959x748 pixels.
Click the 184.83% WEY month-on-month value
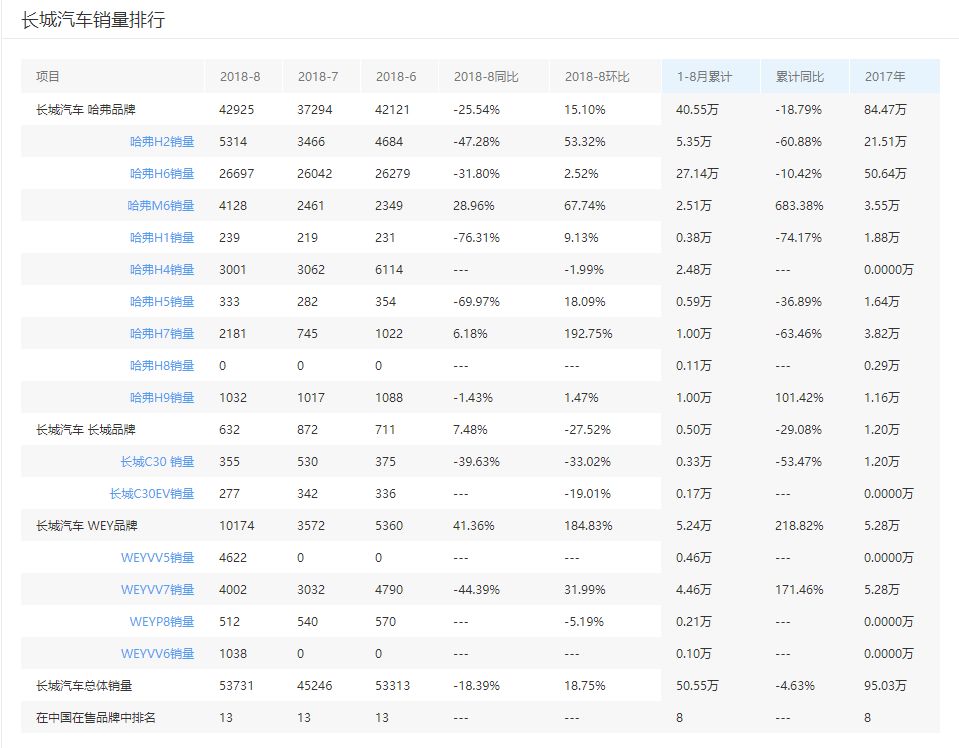point(588,526)
